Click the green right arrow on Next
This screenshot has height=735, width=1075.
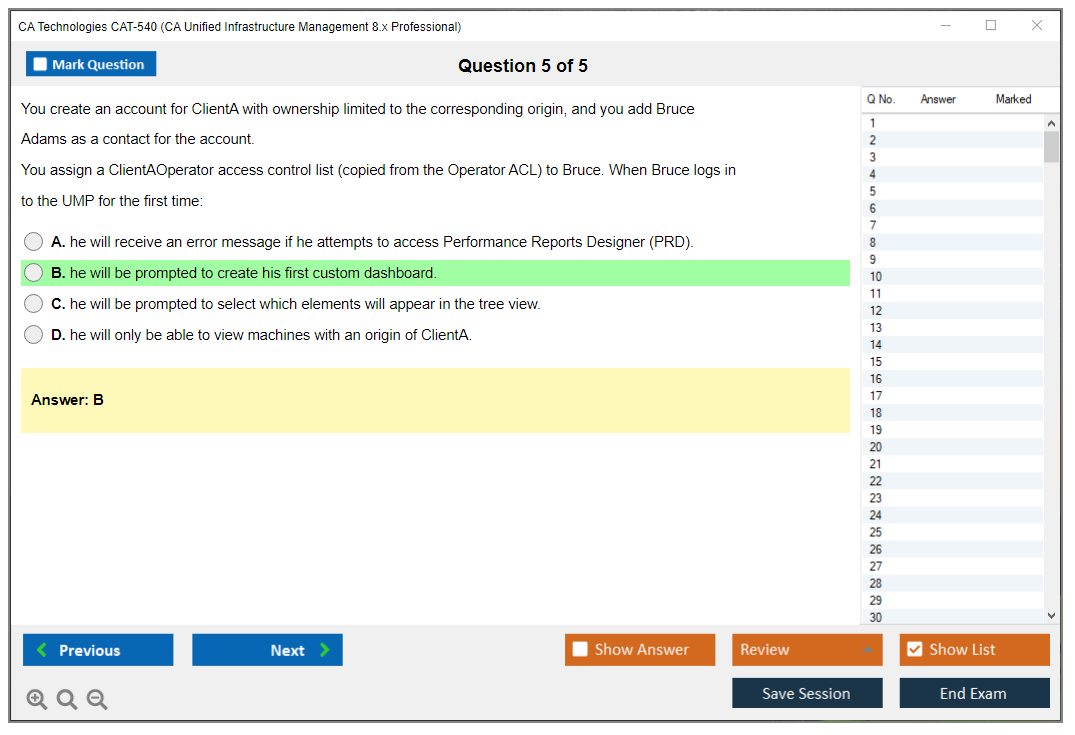324,650
